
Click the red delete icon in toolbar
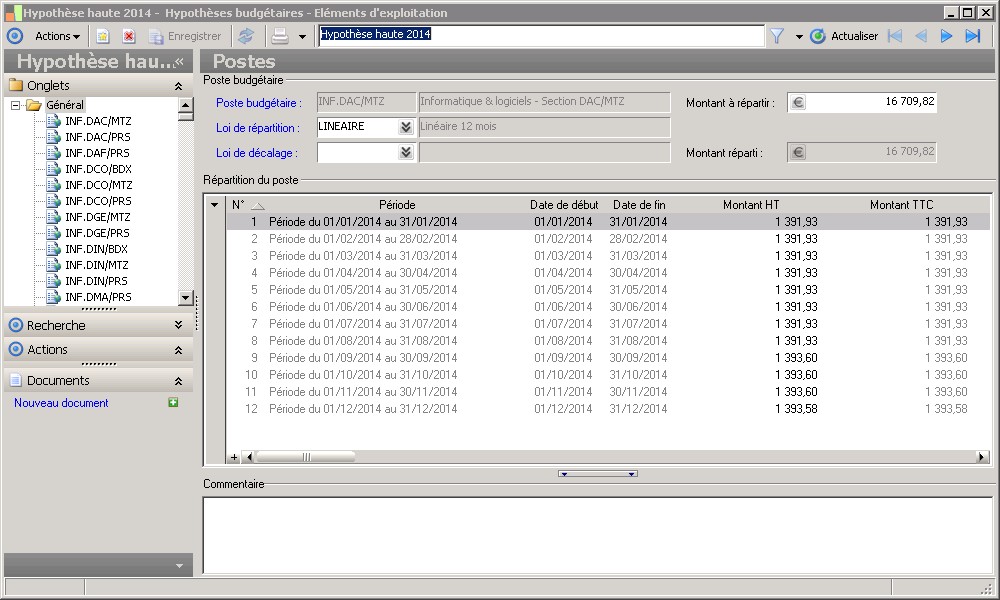click(129, 36)
